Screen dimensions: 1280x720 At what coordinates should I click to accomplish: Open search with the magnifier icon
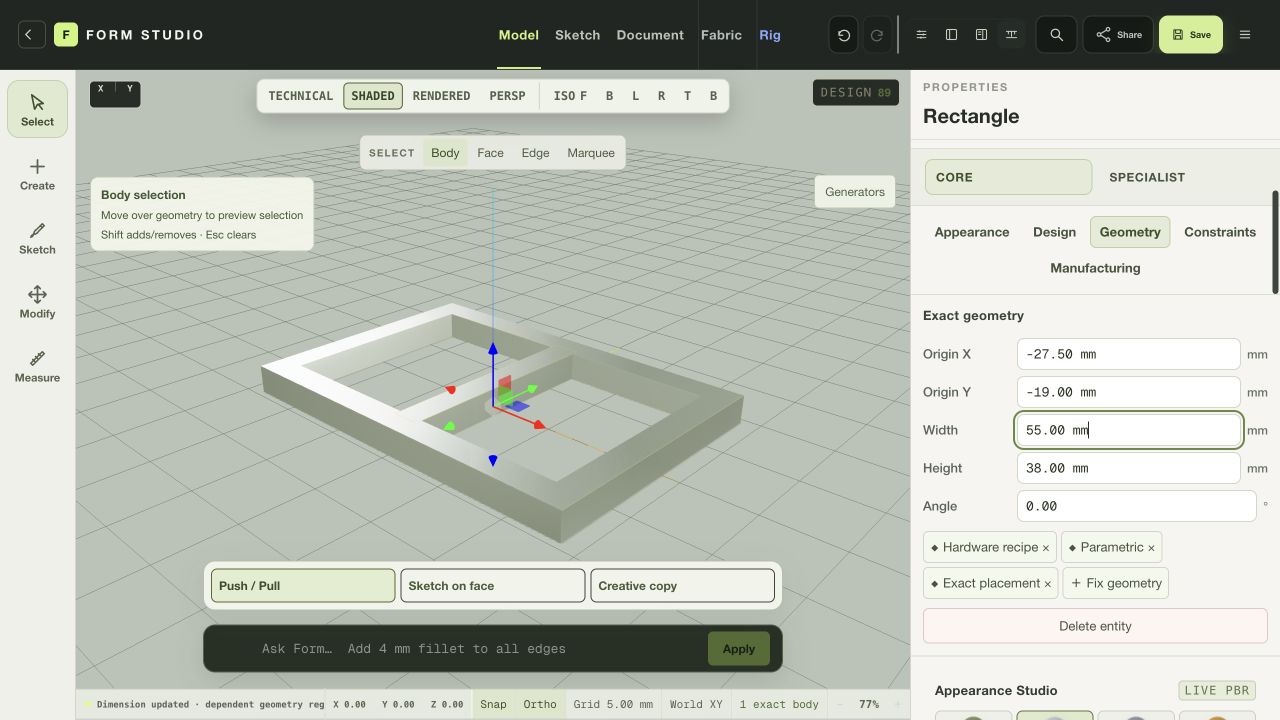point(1056,35)
